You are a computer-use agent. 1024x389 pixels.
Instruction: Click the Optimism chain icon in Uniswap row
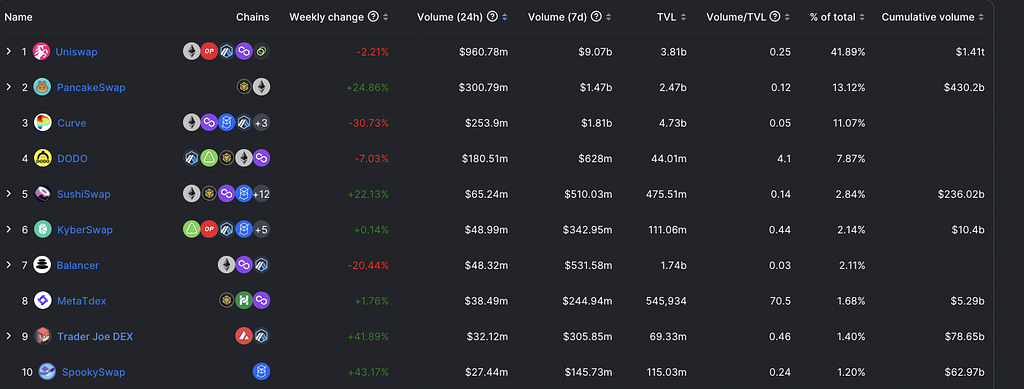tap(208, 52)
